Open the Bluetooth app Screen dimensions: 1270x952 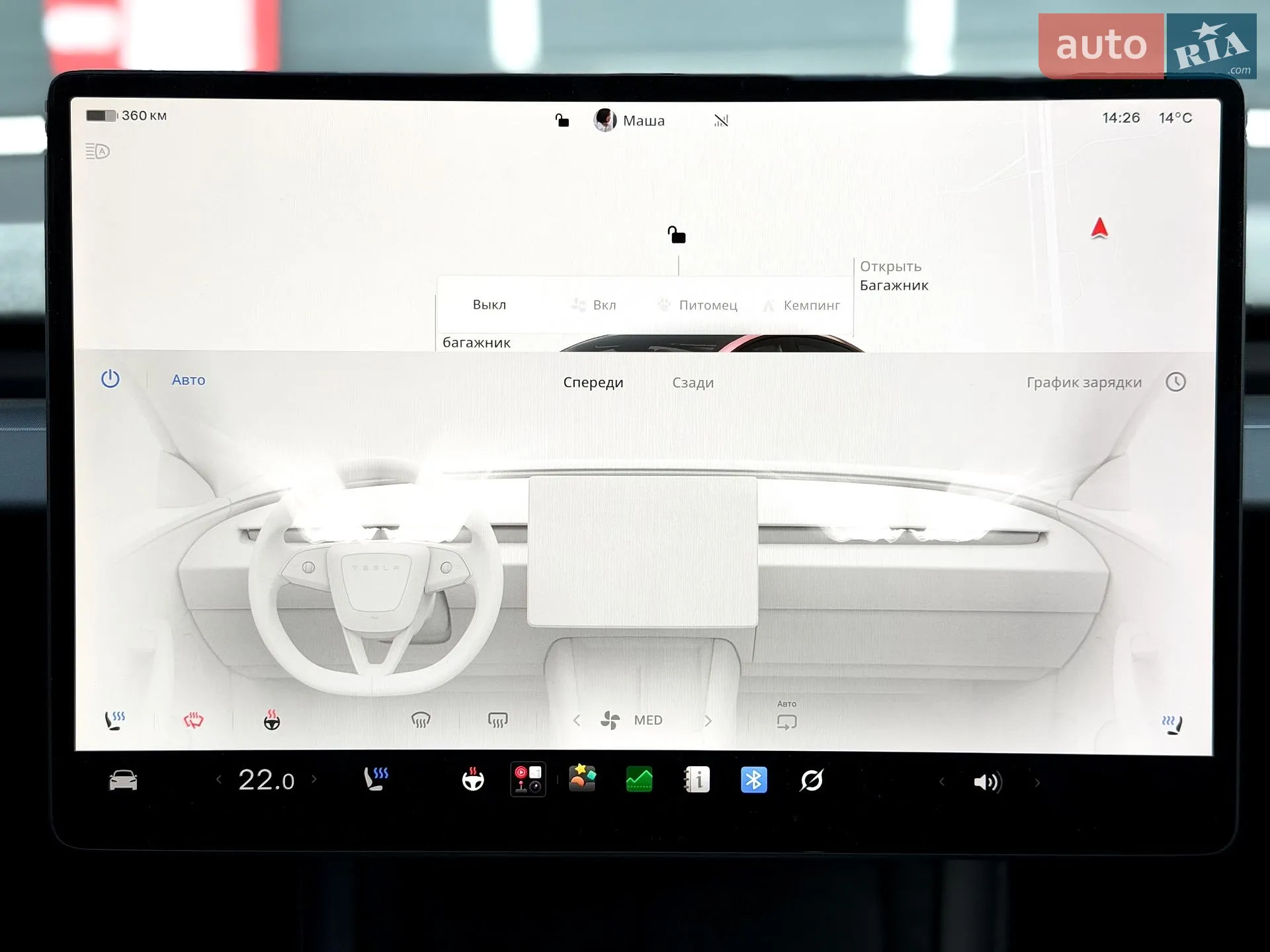(754, 779)
